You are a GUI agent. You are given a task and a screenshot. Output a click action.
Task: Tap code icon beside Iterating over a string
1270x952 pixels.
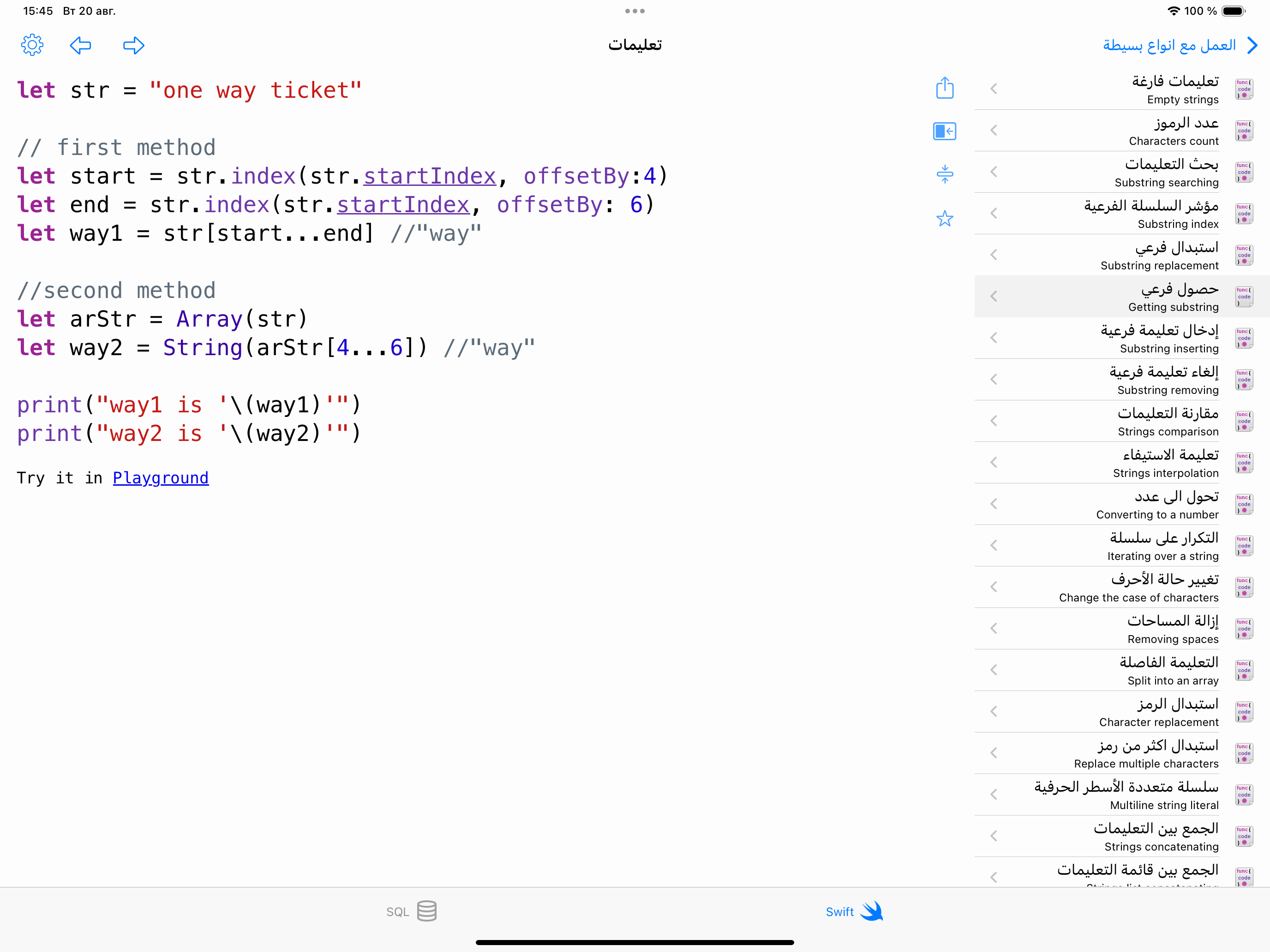click(x=1244, y=545)
